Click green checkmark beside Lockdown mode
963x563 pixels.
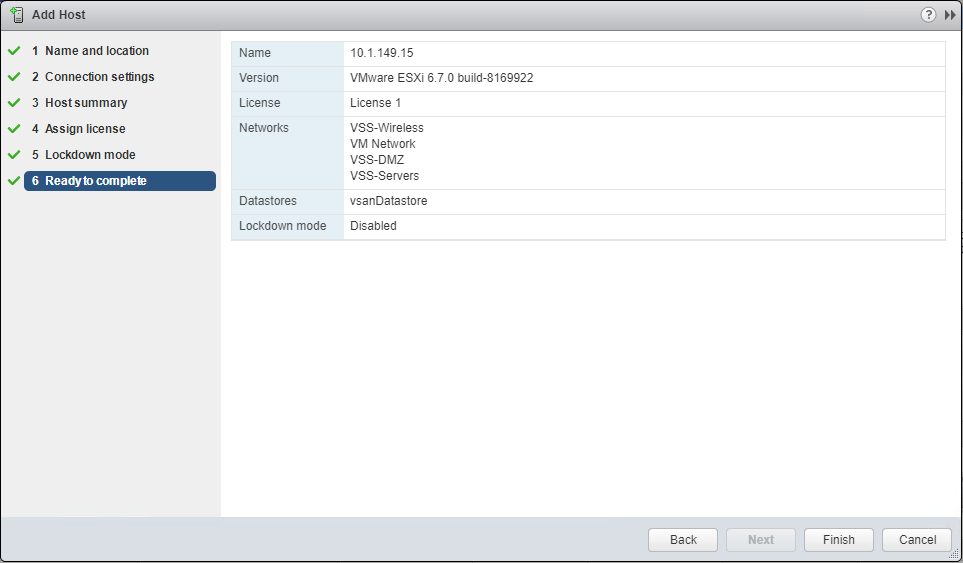tap(14, 155)
